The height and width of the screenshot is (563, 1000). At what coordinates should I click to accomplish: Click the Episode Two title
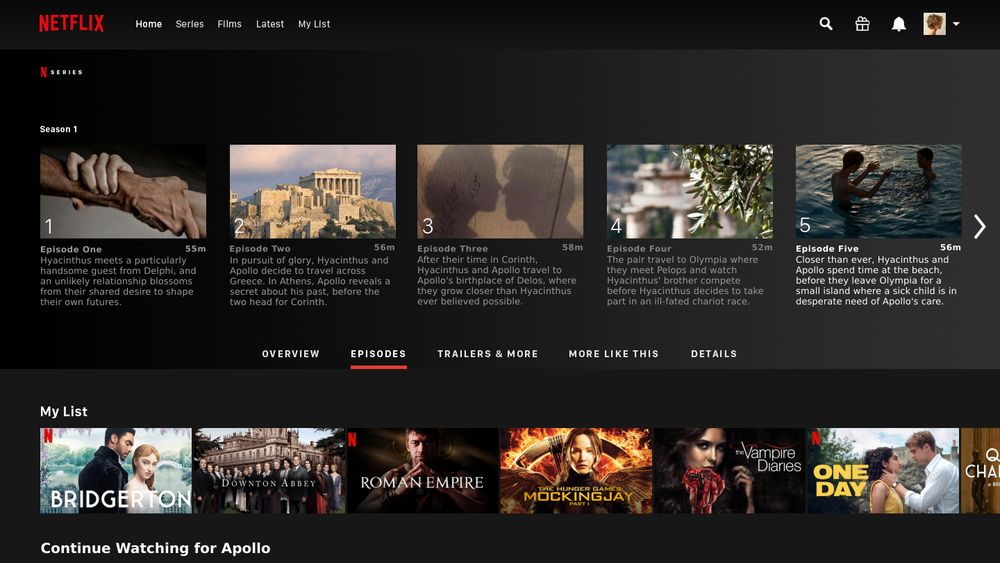(260, 249)
